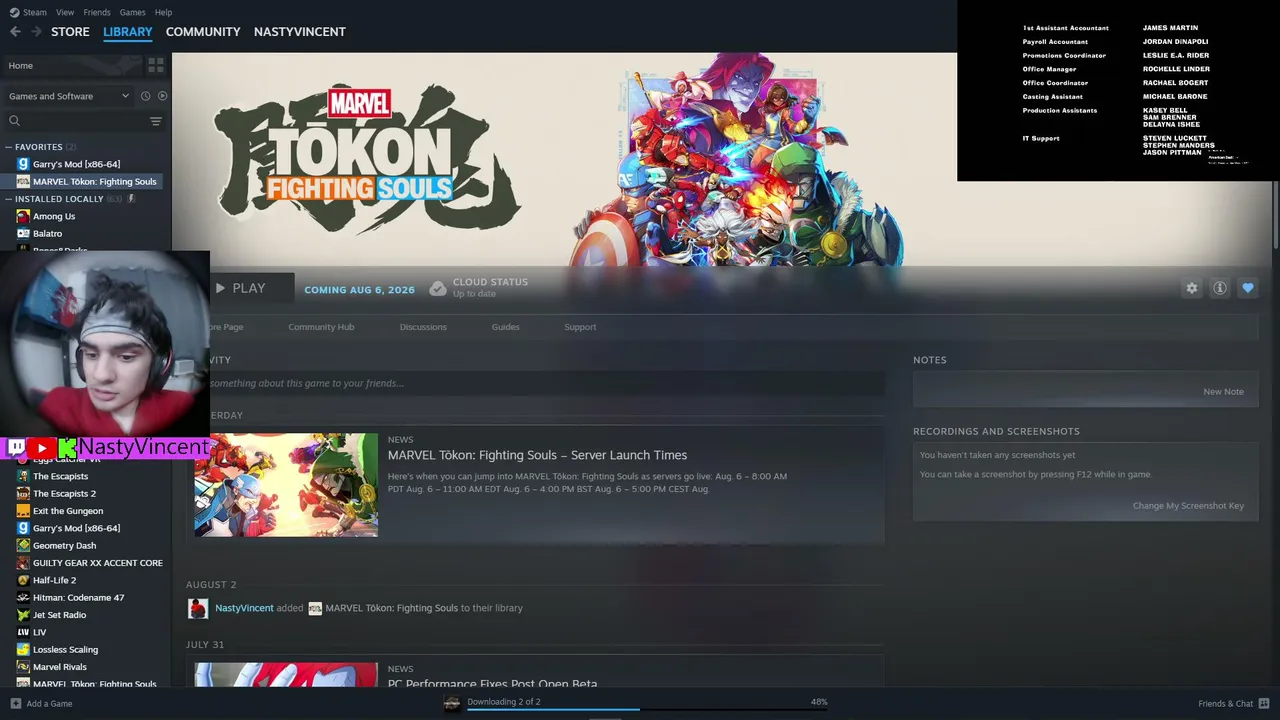
Task: Go forward with the right arrow
Action: coord(37,32)
